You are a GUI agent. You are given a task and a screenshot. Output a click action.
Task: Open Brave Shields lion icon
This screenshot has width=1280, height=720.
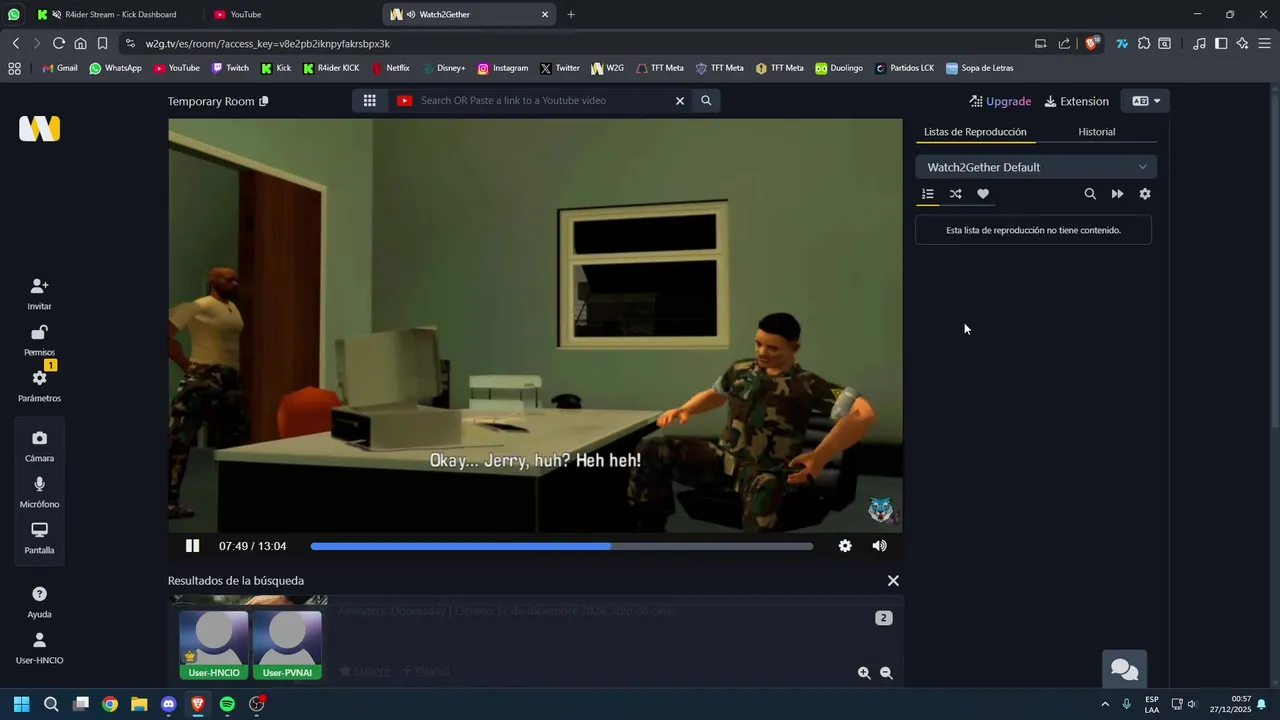(x=1092, y=43)
